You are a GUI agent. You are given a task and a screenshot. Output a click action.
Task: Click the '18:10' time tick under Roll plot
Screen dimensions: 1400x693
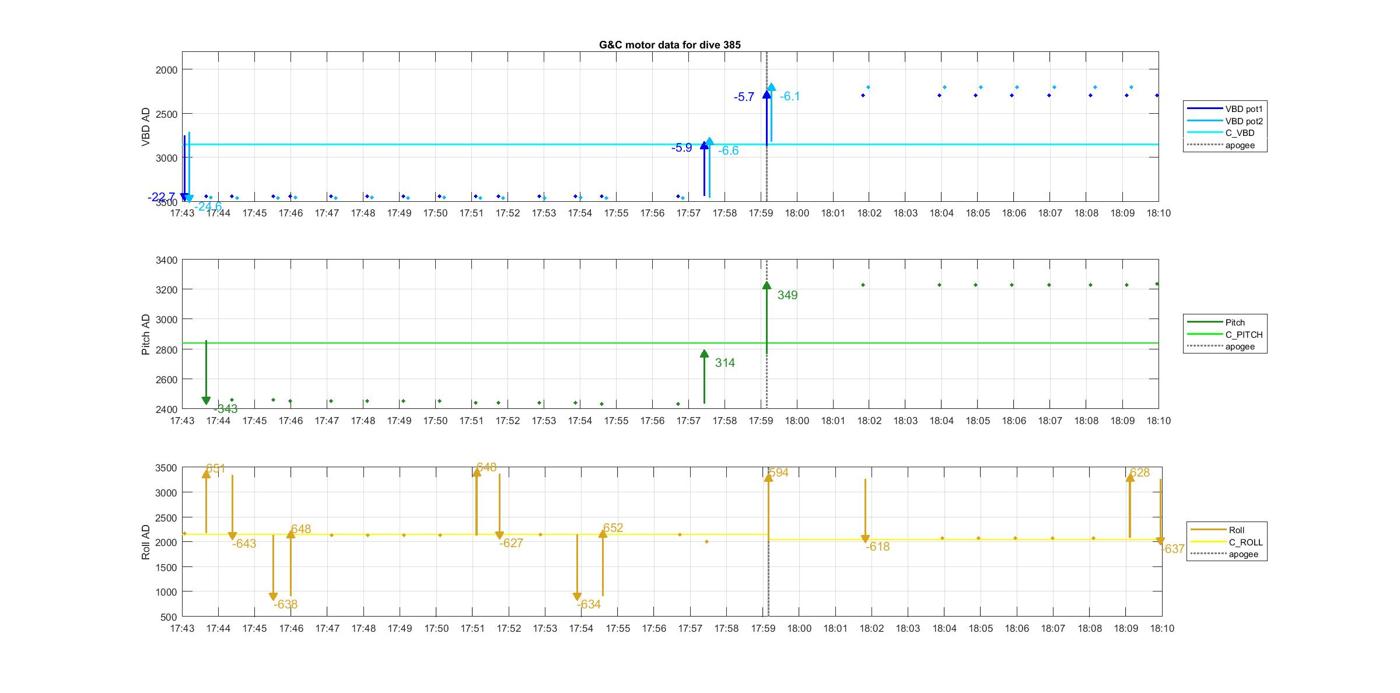click(1161, 628)
